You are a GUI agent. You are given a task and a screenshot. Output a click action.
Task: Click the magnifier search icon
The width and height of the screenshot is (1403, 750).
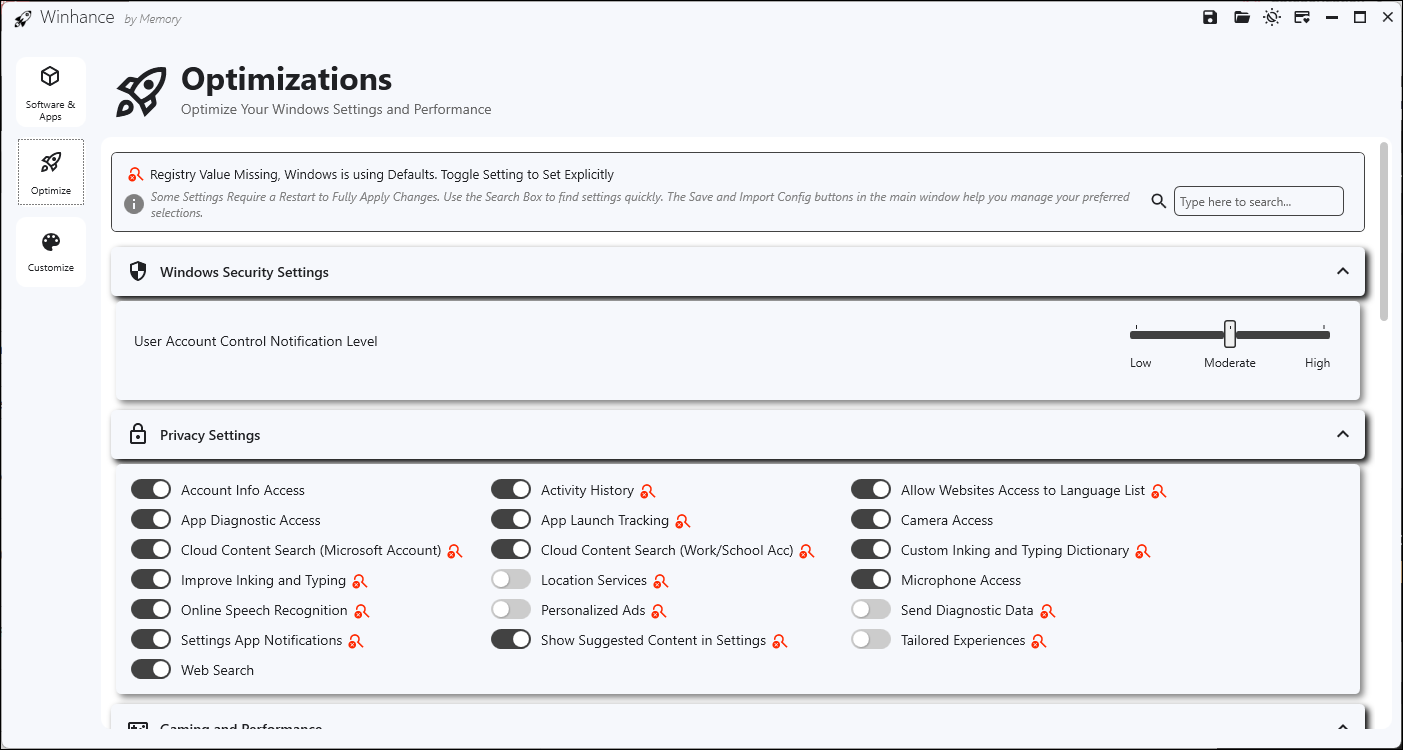1158,201
